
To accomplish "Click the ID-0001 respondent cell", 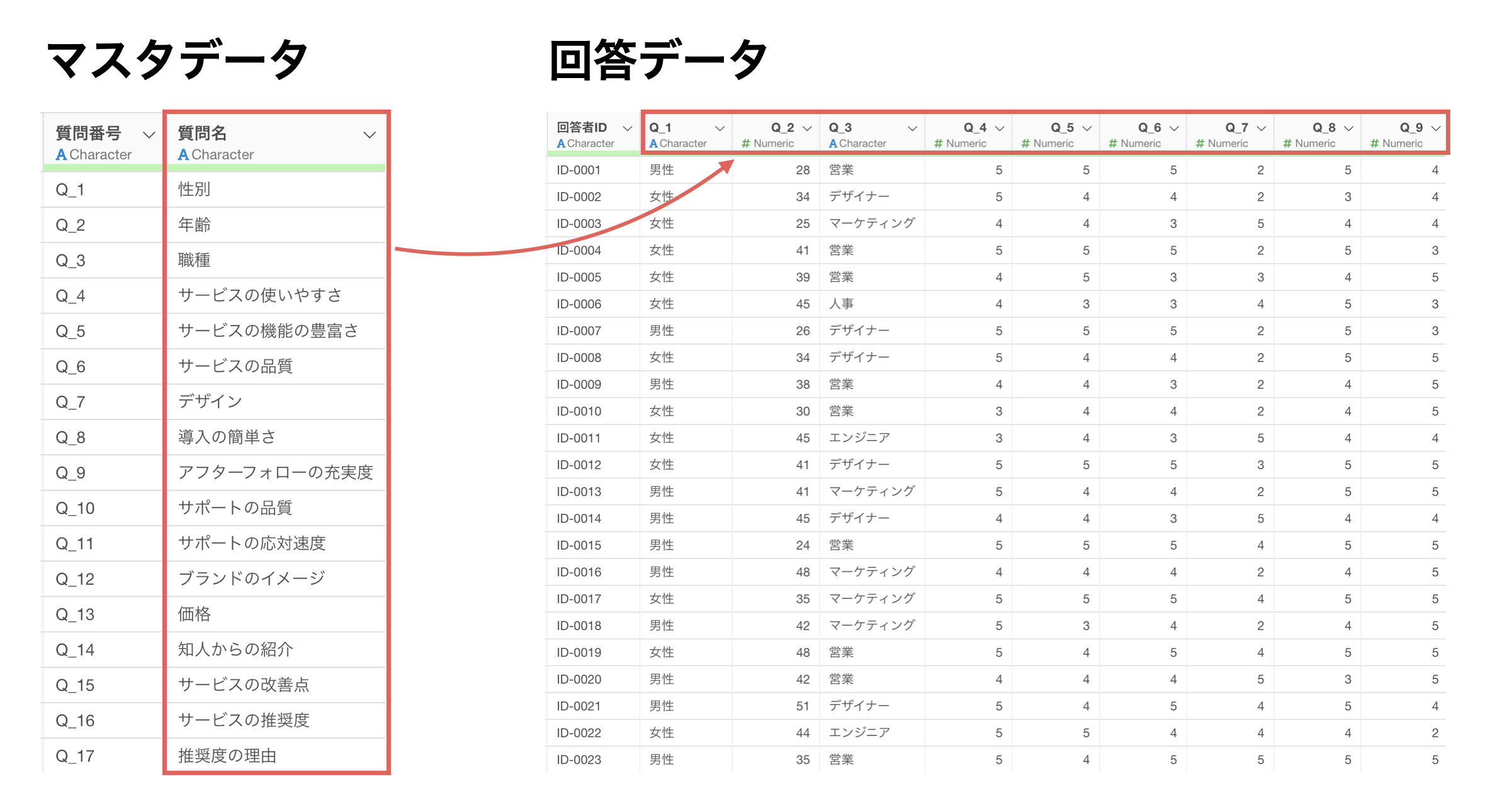I will (578, 170).
